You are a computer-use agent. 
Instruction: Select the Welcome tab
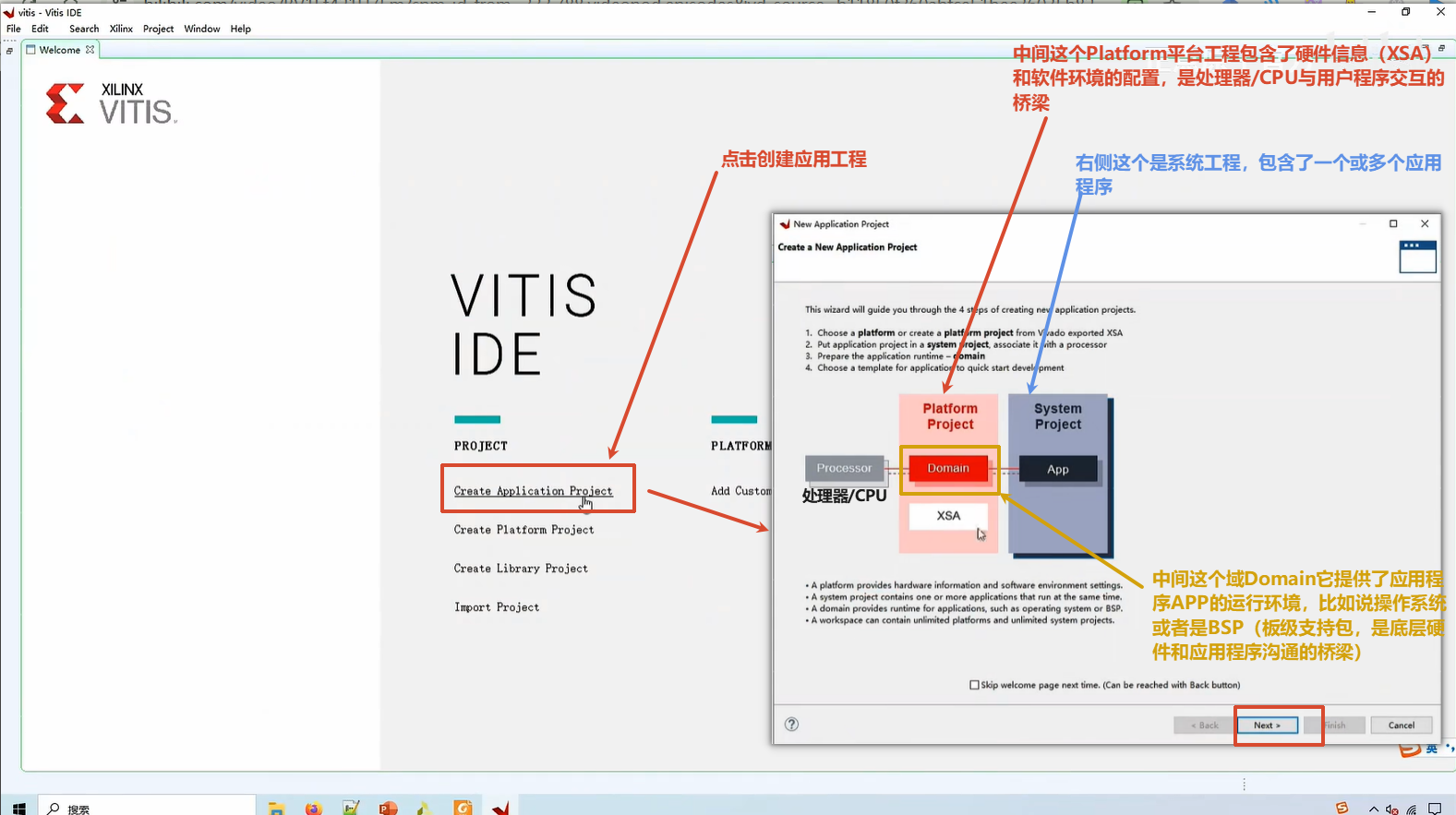60,50
